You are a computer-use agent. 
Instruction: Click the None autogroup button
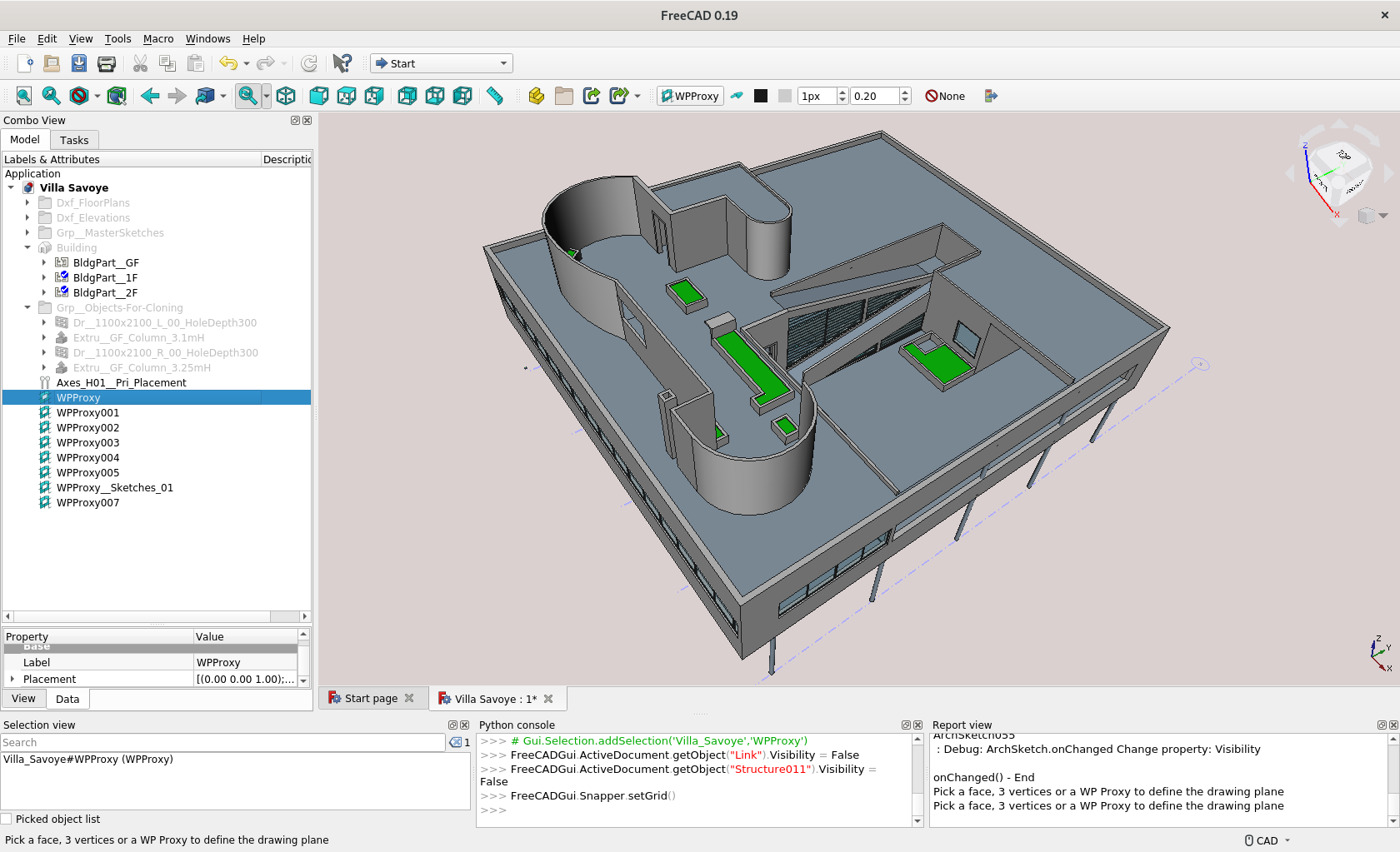coord(945,96)
